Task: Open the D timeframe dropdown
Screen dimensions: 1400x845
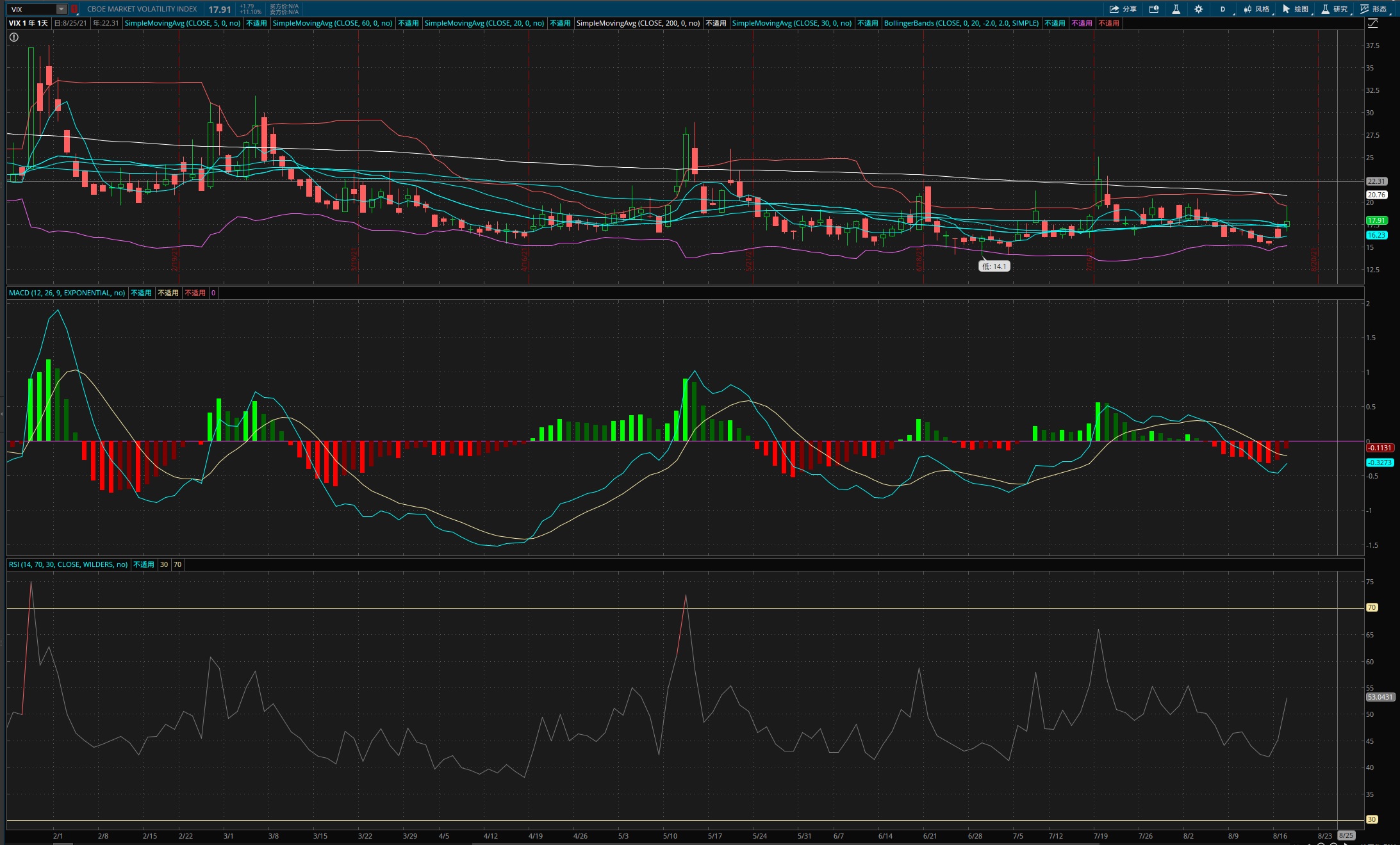Action: pyautogui.click(x=1224, y=9)
